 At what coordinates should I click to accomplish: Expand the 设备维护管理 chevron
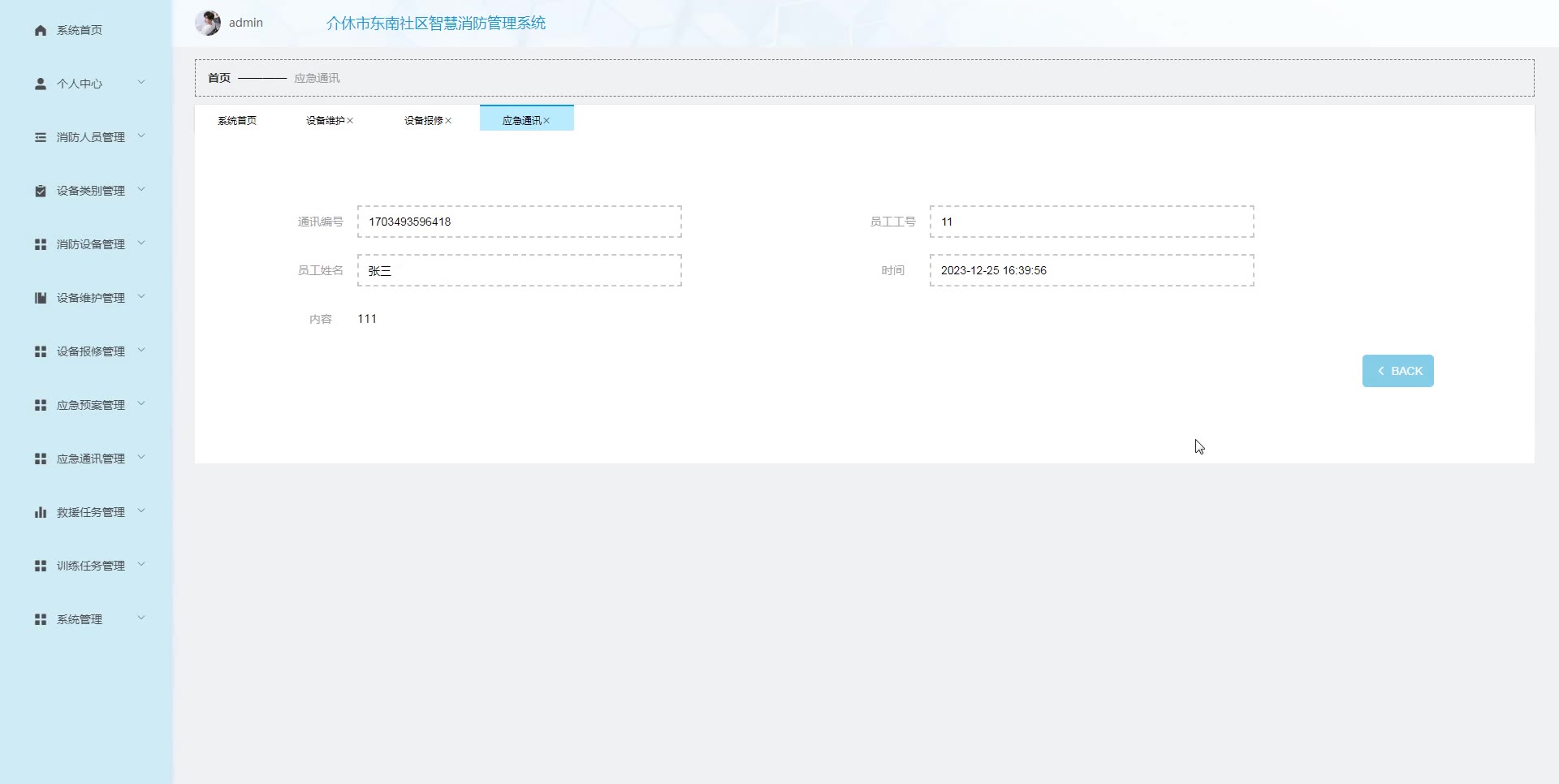141,297
